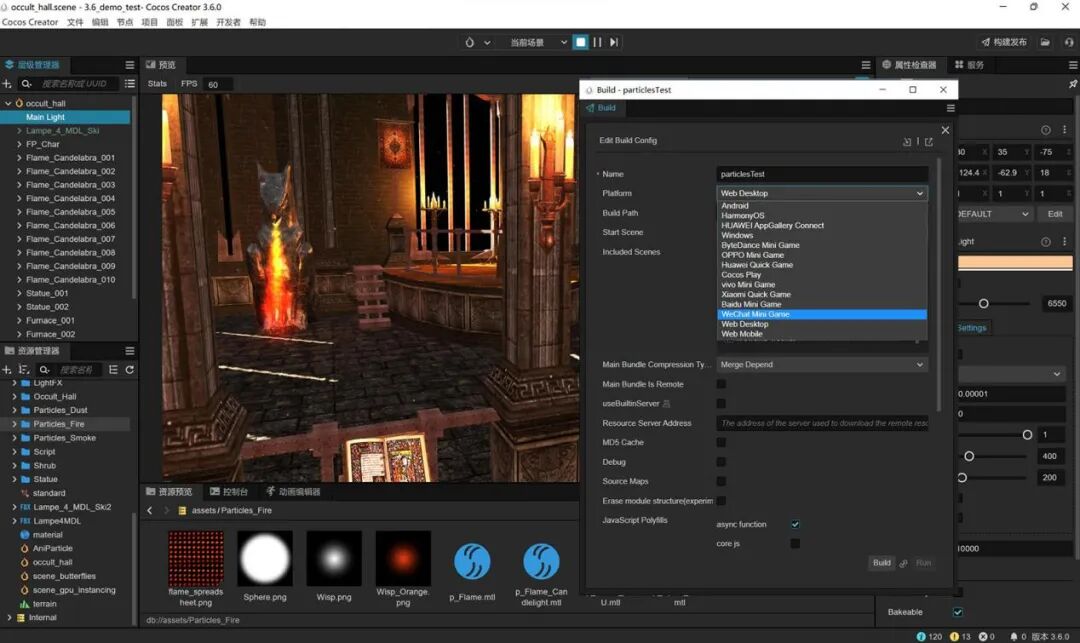Enable the Debug checkbox
The image size is (1080, 643).
pos(721,462)
